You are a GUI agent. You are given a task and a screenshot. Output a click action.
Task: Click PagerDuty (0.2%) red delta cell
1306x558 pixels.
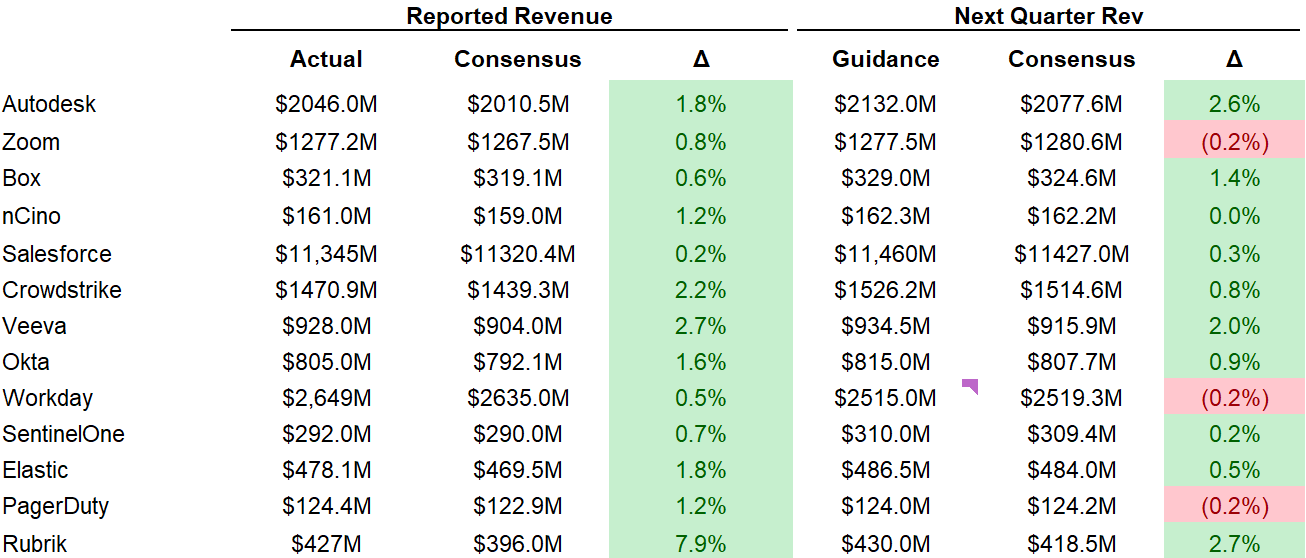1235,506
